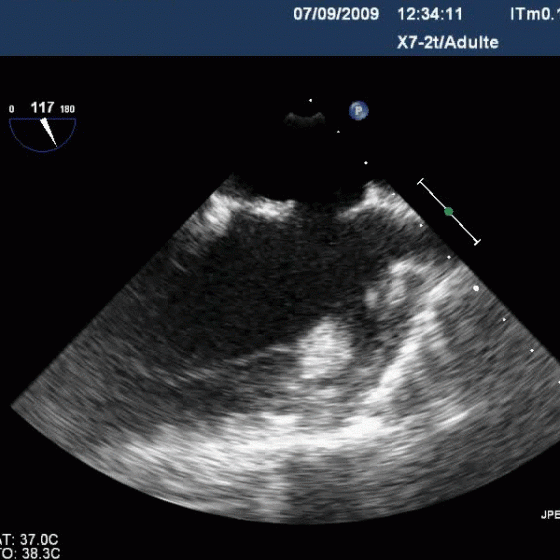Click the blue P probe orientation marker
Viewport: 560px width, 560px height.
[359, 111]
